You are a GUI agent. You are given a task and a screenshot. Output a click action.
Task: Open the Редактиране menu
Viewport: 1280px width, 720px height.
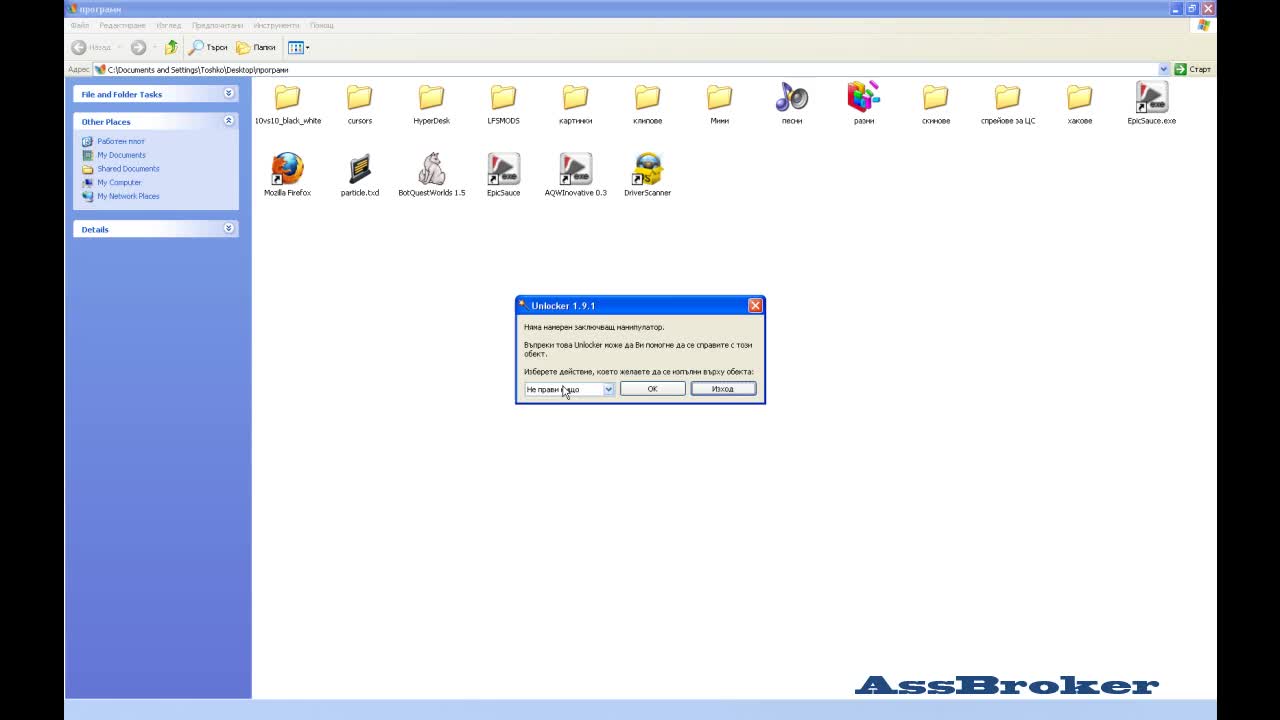122,25
